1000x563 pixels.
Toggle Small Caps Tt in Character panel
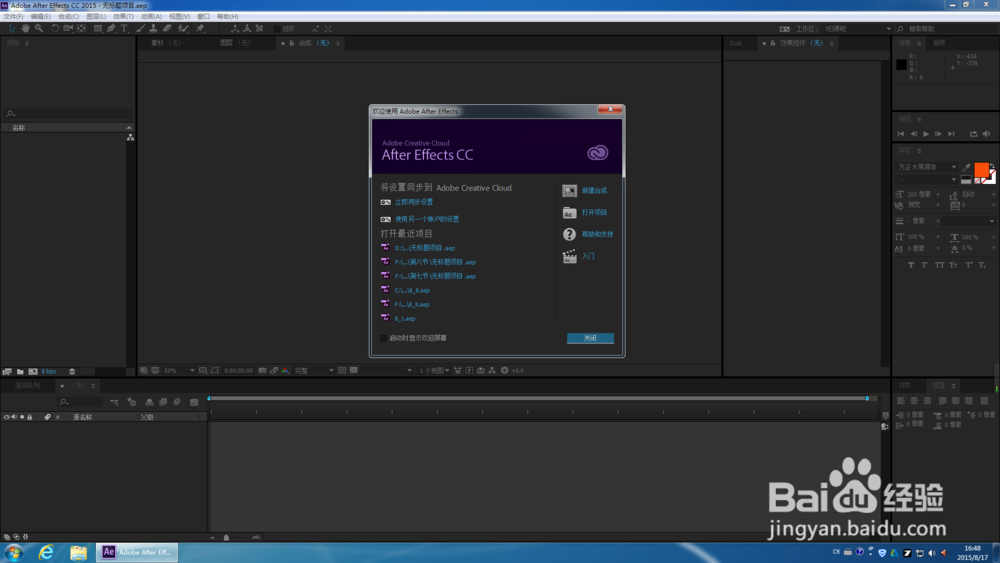[x=953, y=265]
